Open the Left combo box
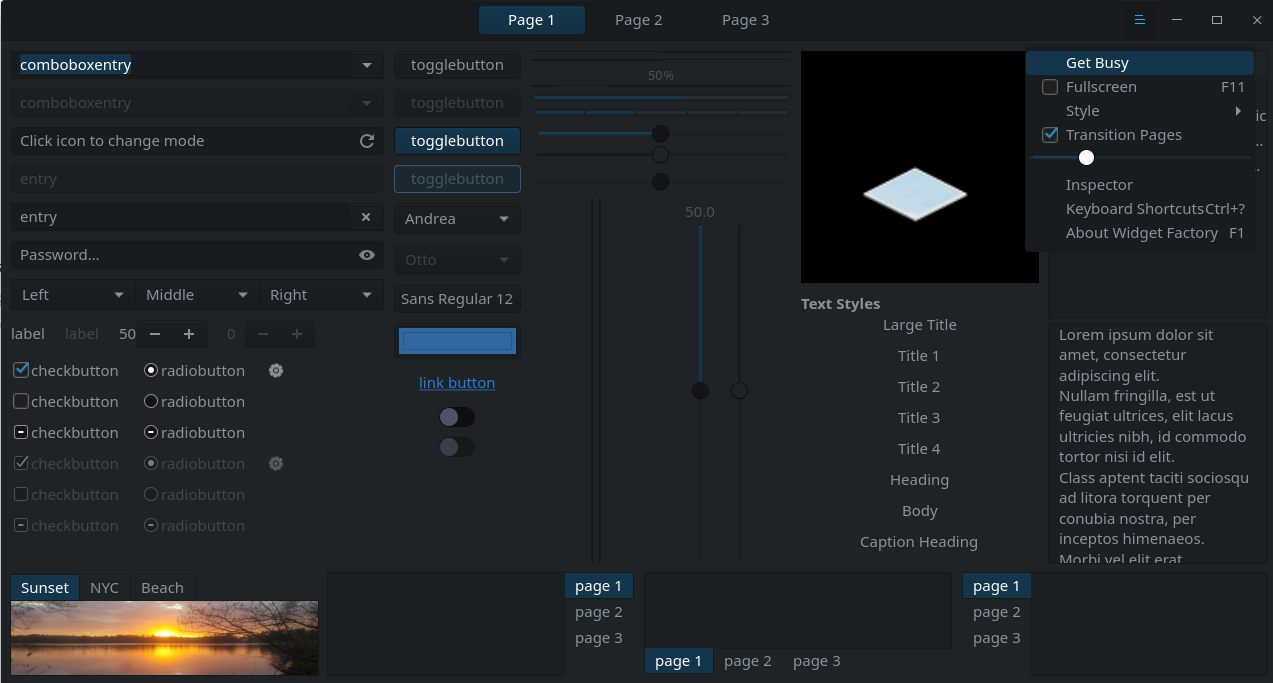Viewport: 1273px width, 683px height. click(73, 295)
